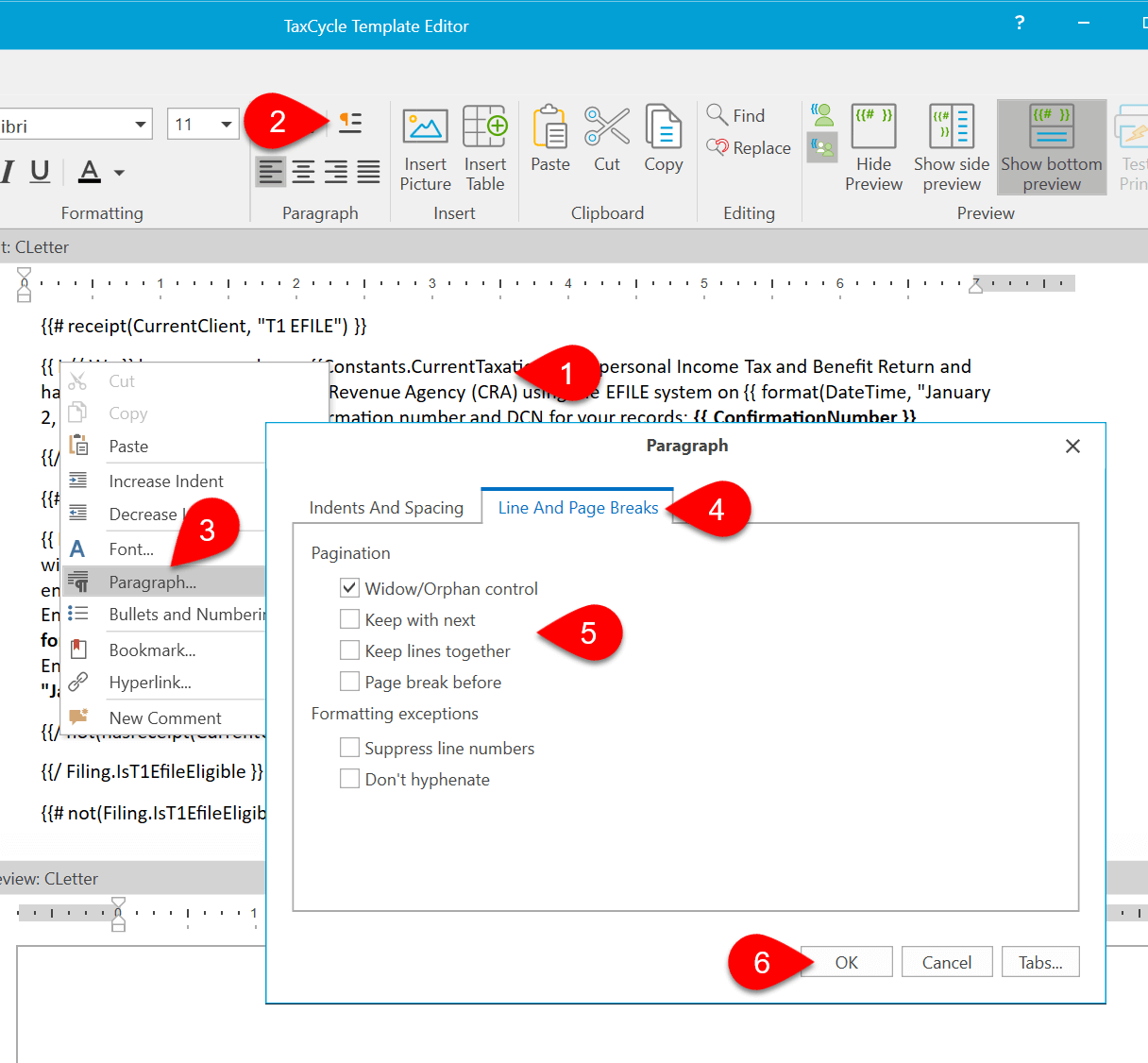Screen dimensions: 1148x1063
Task: Show the side preview
Action: click(952, 148)
